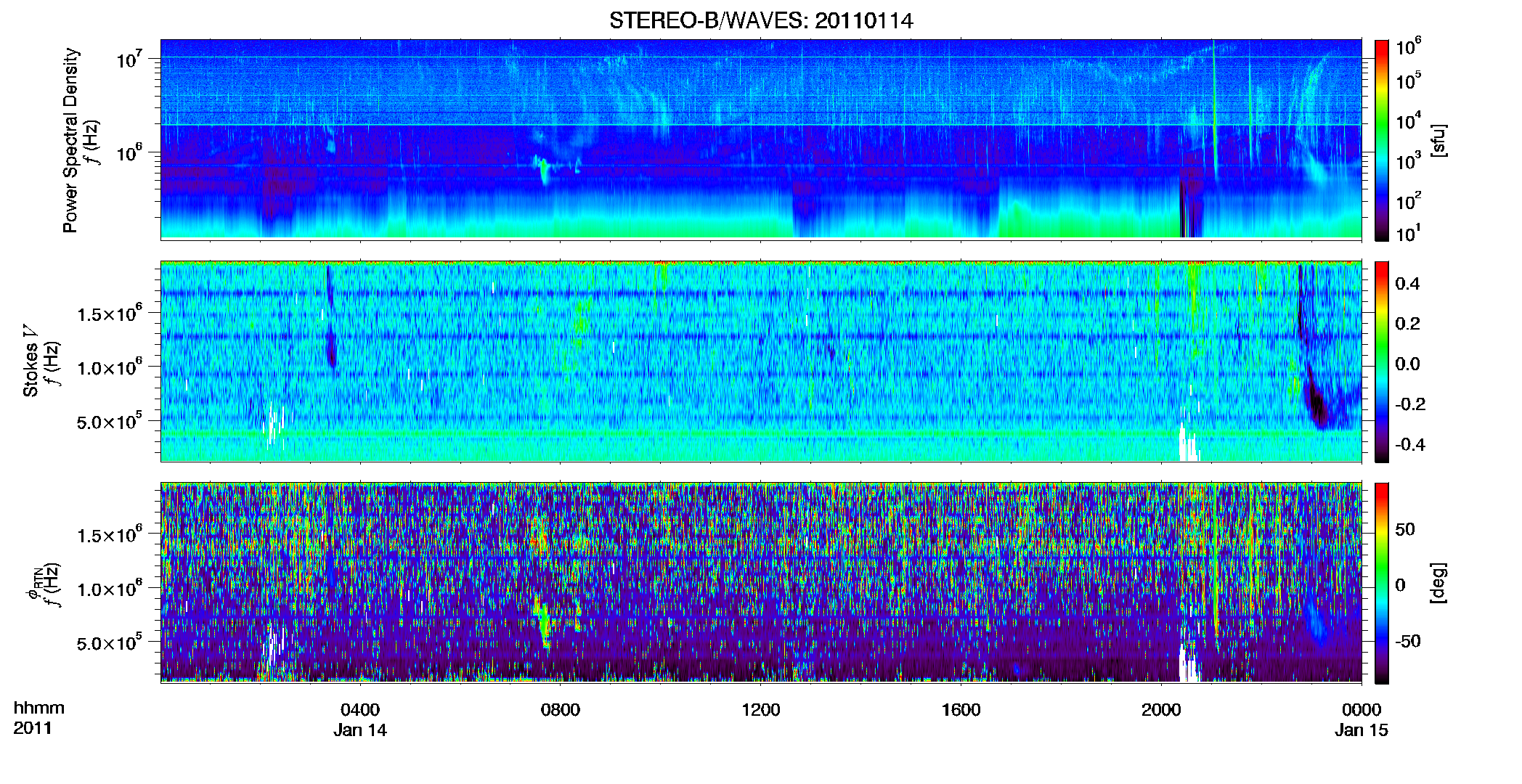Screen dimensions: 1522x784
Task: Click the "0.4" Stokes V color bar value
Action: click(x=1407, y=284)
